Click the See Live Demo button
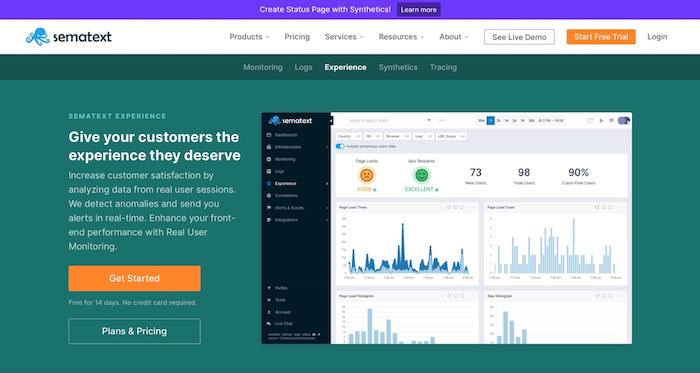The image size is (700, 373). pyautogui.click(x=519, y=37)
